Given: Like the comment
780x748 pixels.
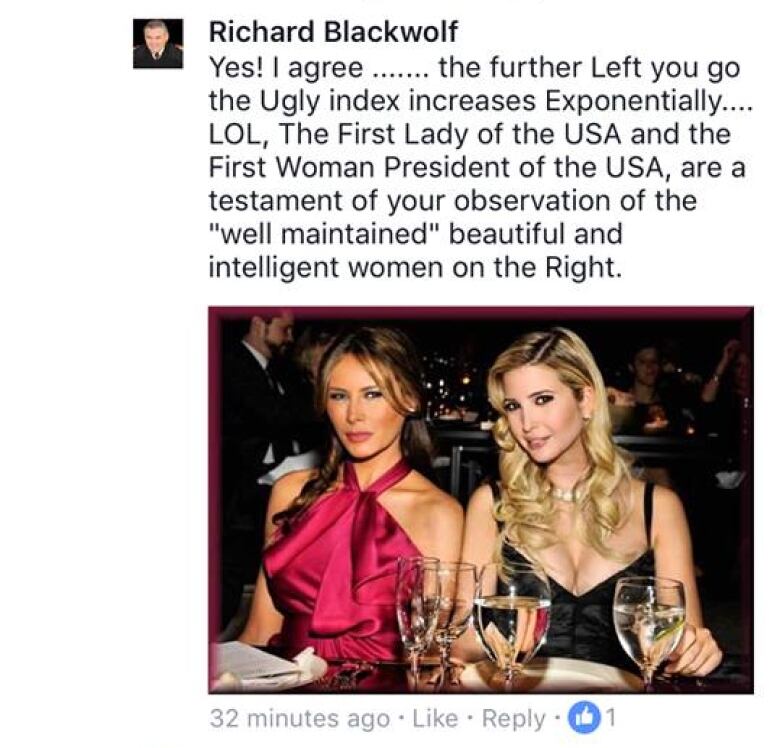Looking at the screenshot, I should click(435, 718).
